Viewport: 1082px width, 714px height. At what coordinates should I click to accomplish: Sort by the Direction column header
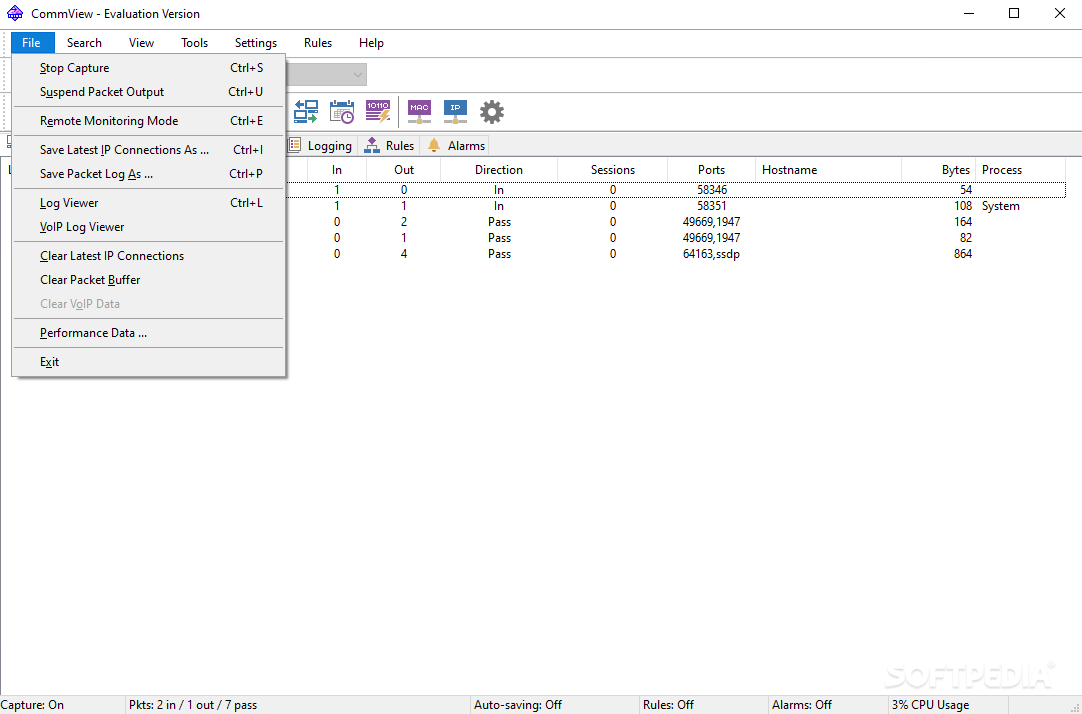[x=499, y=170]
